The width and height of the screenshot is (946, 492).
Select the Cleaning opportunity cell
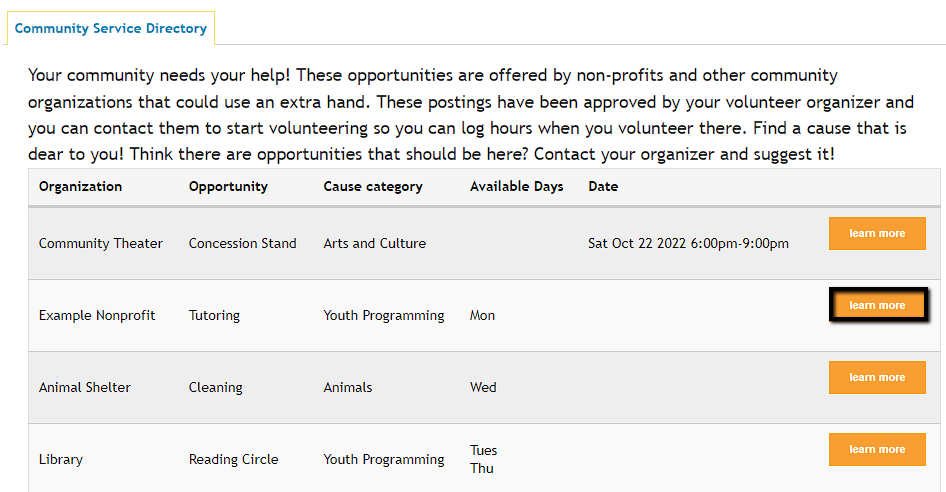point(216,388)
